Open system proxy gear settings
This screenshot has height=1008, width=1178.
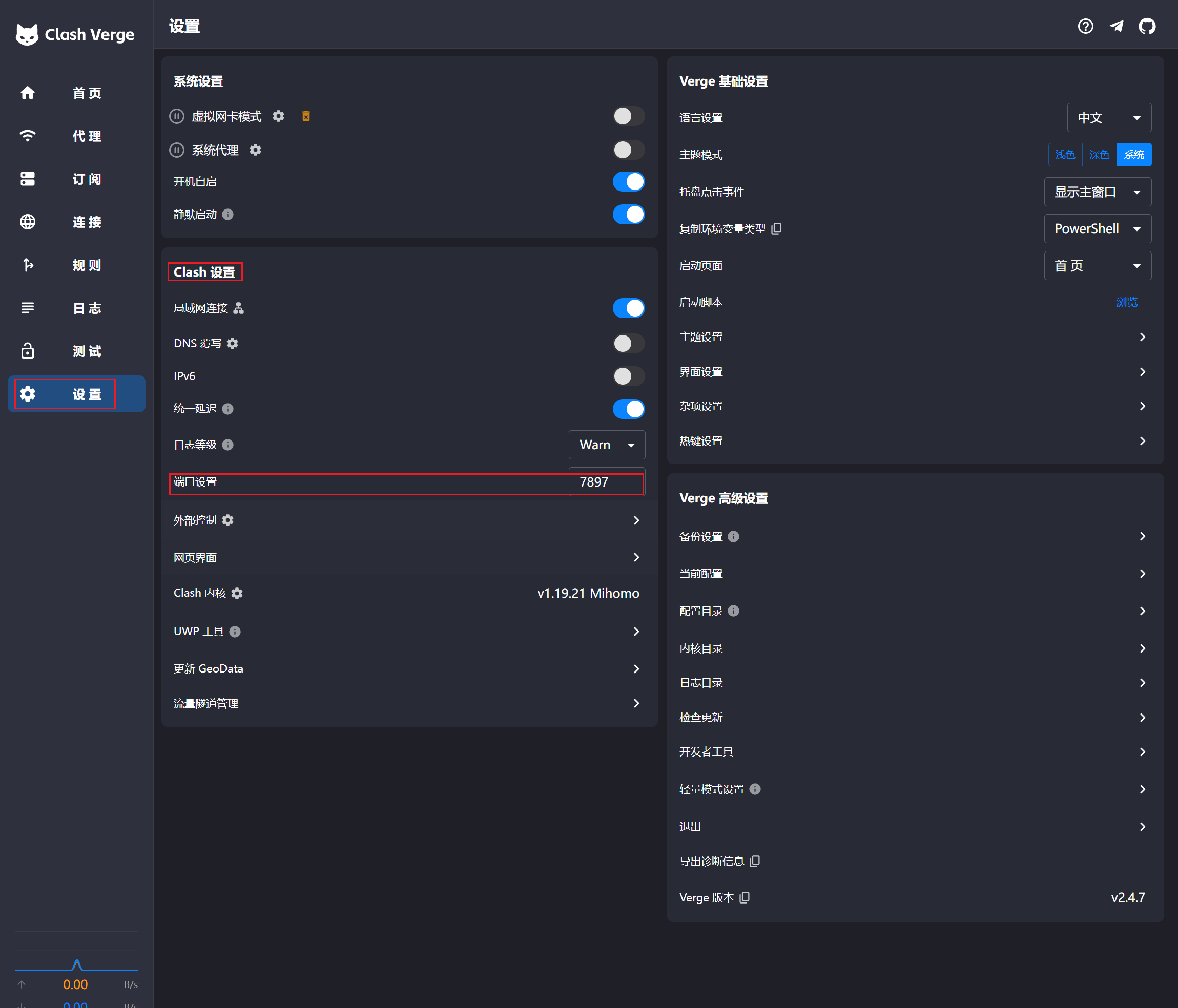(255, 150)
